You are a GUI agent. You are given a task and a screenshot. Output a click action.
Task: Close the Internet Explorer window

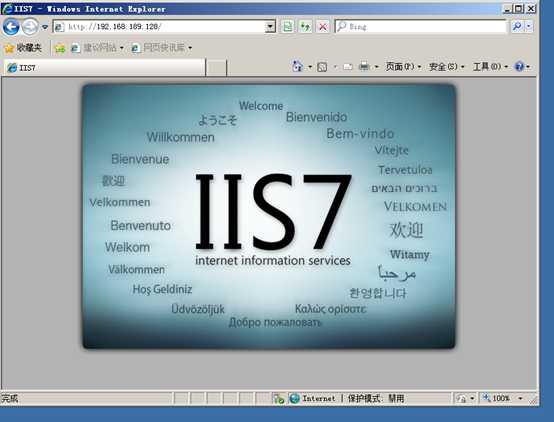pyautogui.click(x=531, y=8)
